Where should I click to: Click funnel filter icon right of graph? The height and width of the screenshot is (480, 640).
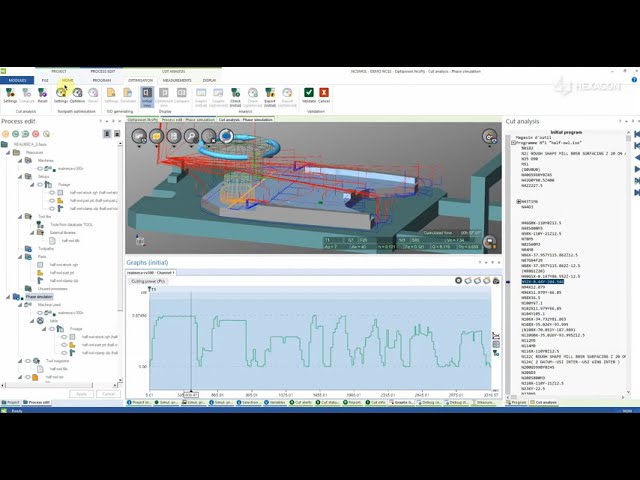(x=496, y=353)
